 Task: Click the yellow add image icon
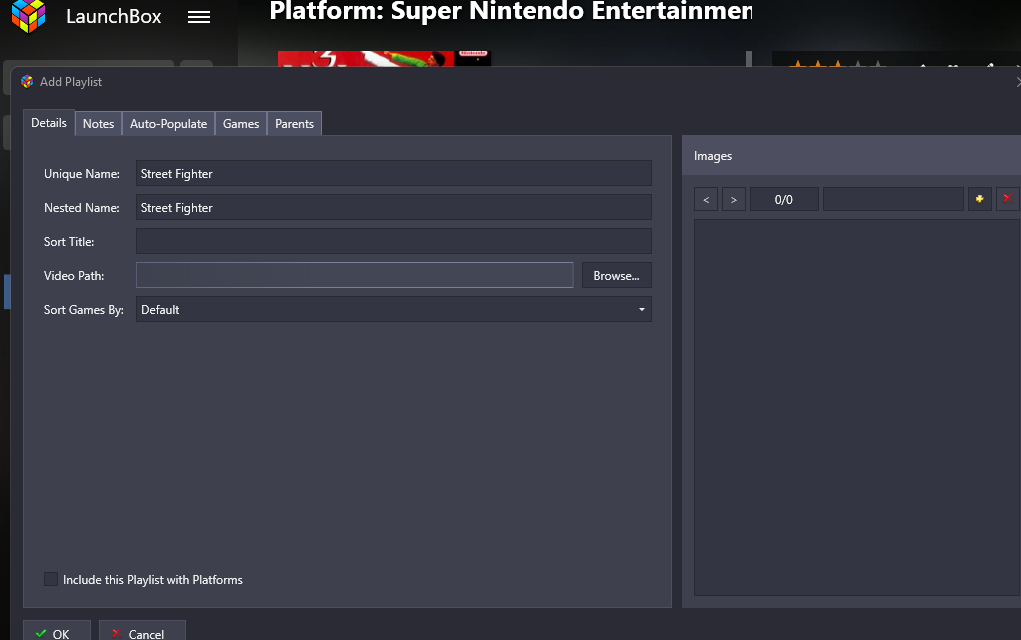[x=979, y=199]
